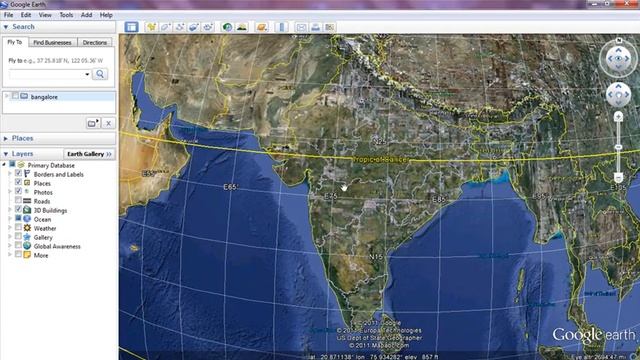Show historical imagery clock icon
This screenshot has height=360, width=640.
coord(227,27)
